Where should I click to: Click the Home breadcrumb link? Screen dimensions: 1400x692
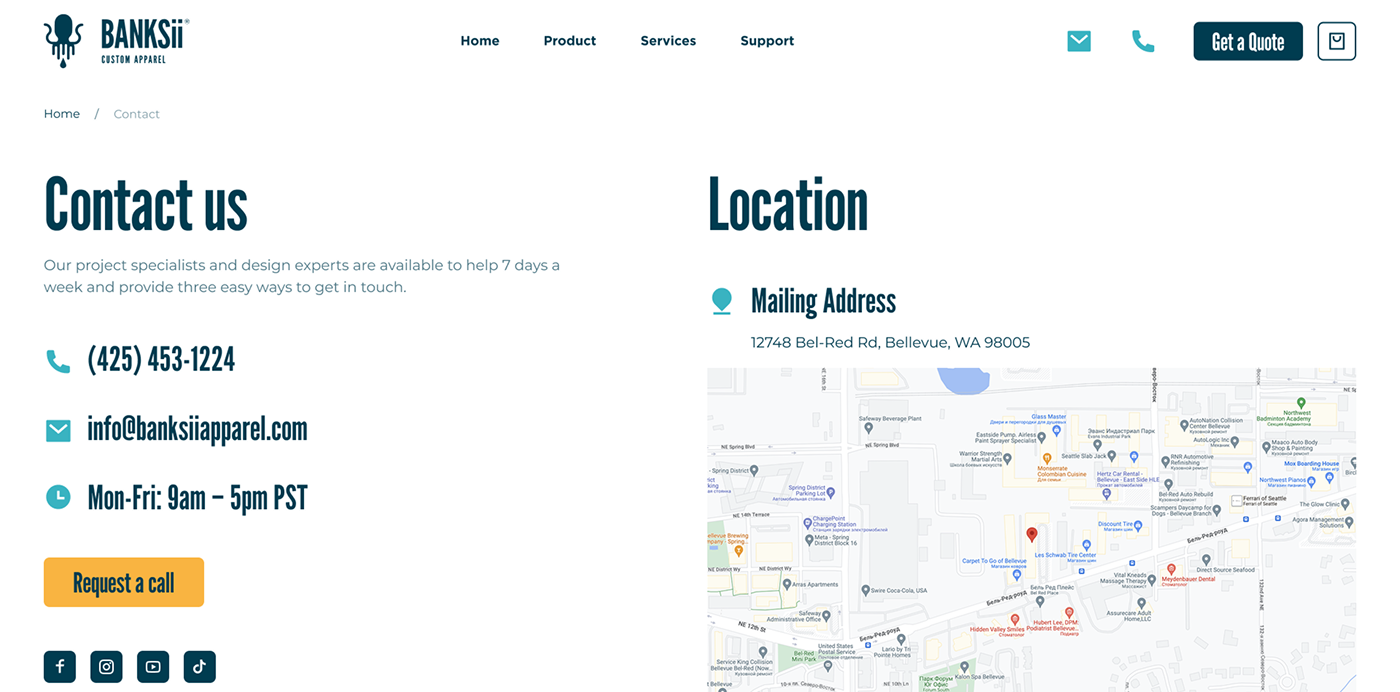click(62, 114)
